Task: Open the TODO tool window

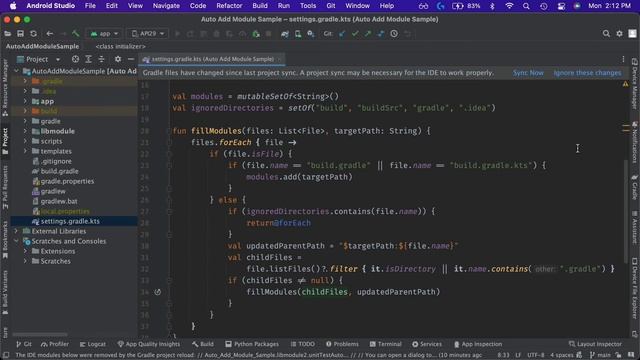Action: pos(302,344)
